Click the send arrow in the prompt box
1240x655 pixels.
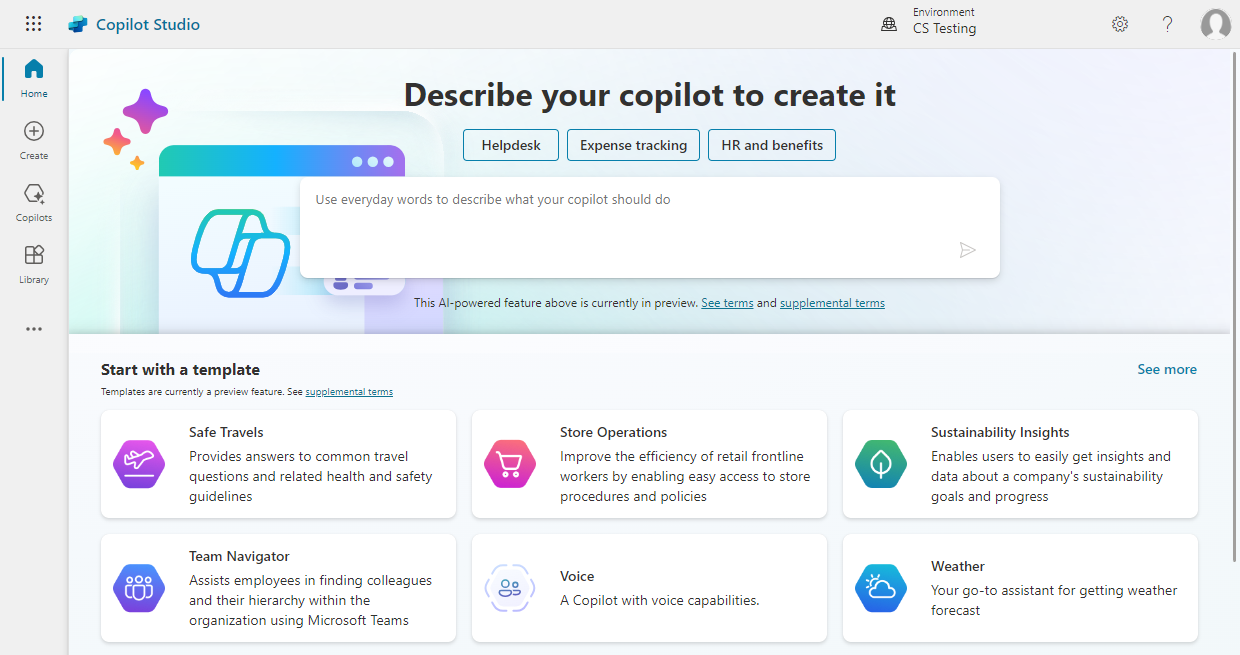[x=967, y=250]
